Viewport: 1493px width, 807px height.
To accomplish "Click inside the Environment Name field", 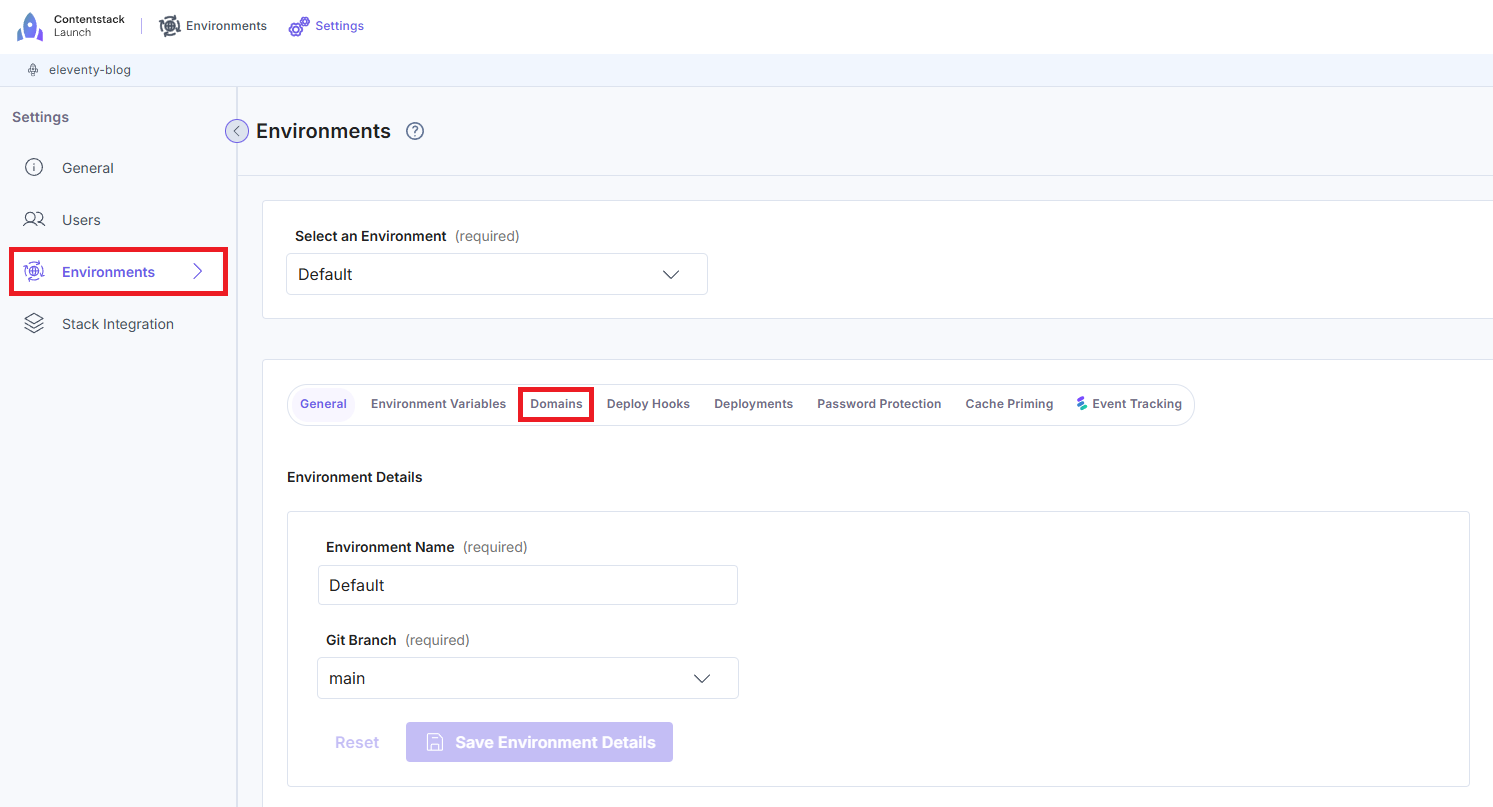I will (527, 585).
